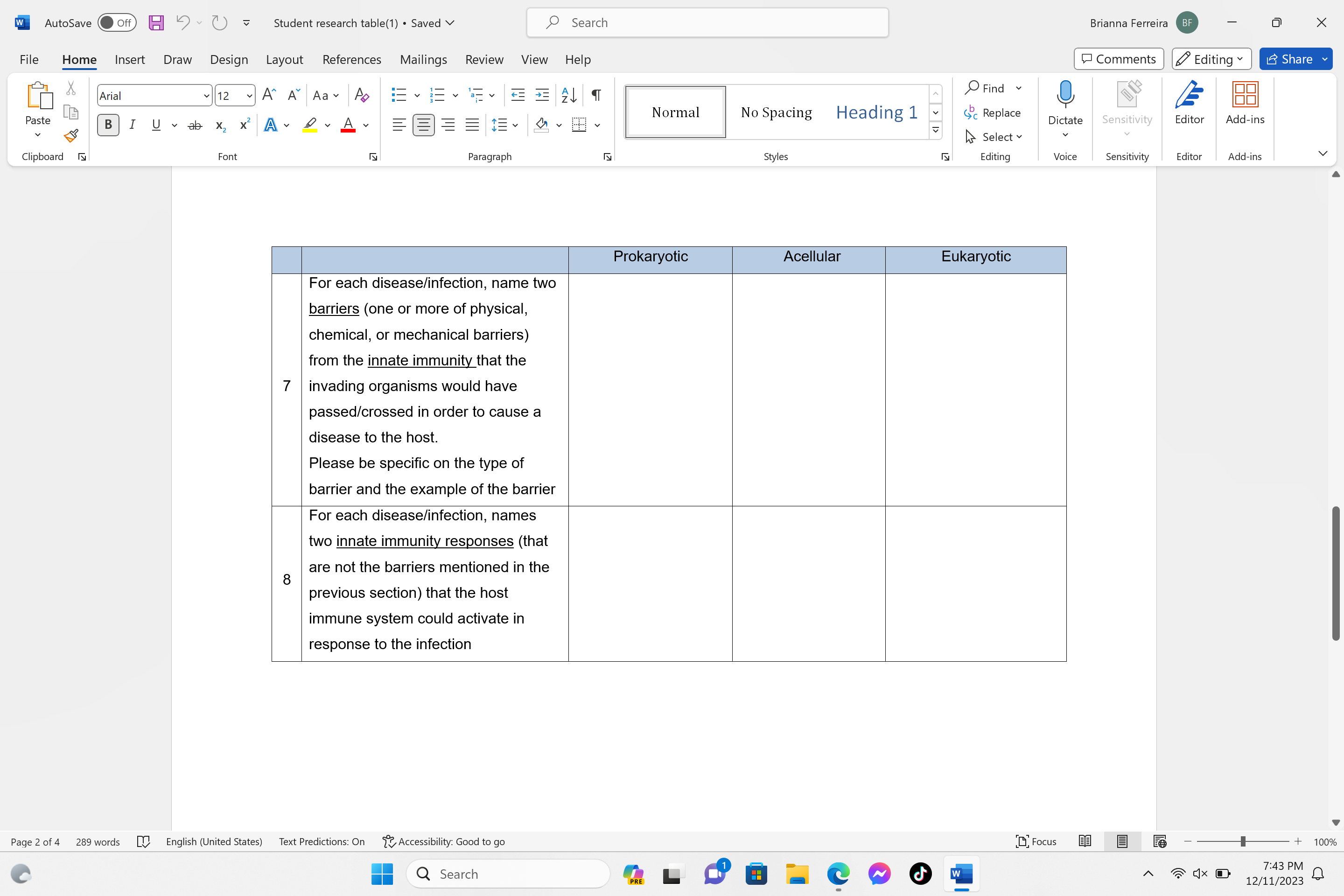Viewport: 1344px width, 896px height.
Task: Clear all formatting
Action: [362, 95]
